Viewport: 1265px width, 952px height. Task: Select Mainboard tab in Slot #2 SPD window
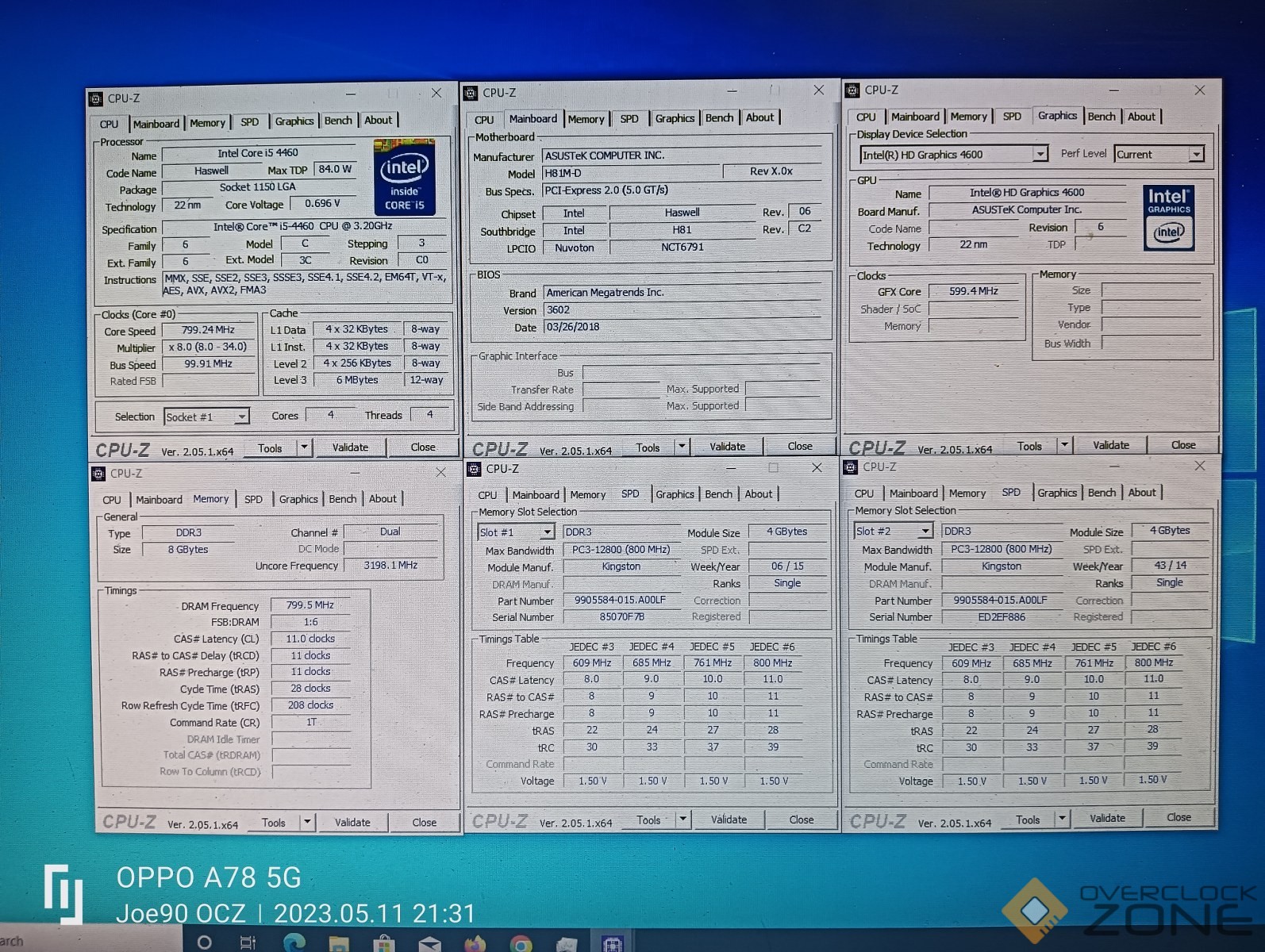(x=913, y=493)
